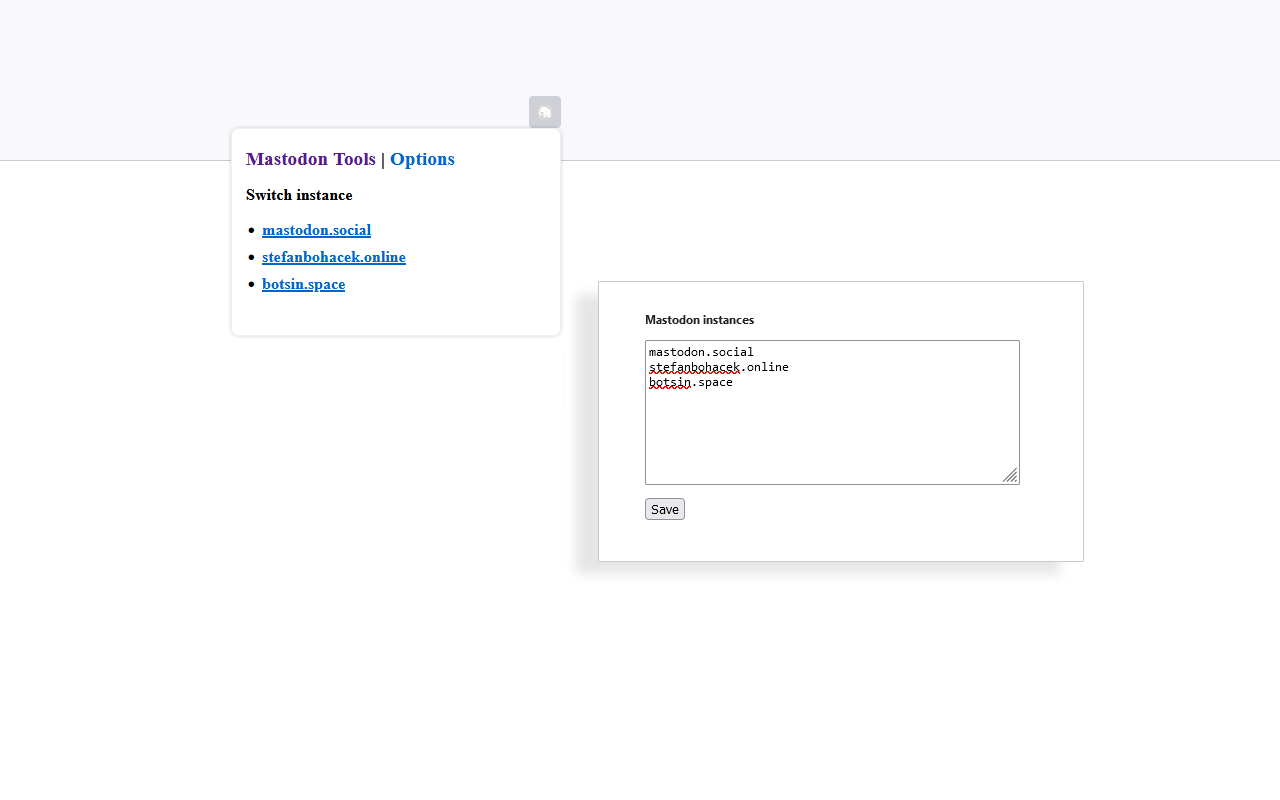Switch to stefanbohacek.online instance
Viewport: 1280px width, 800px height.
click(x=334, y=257)
